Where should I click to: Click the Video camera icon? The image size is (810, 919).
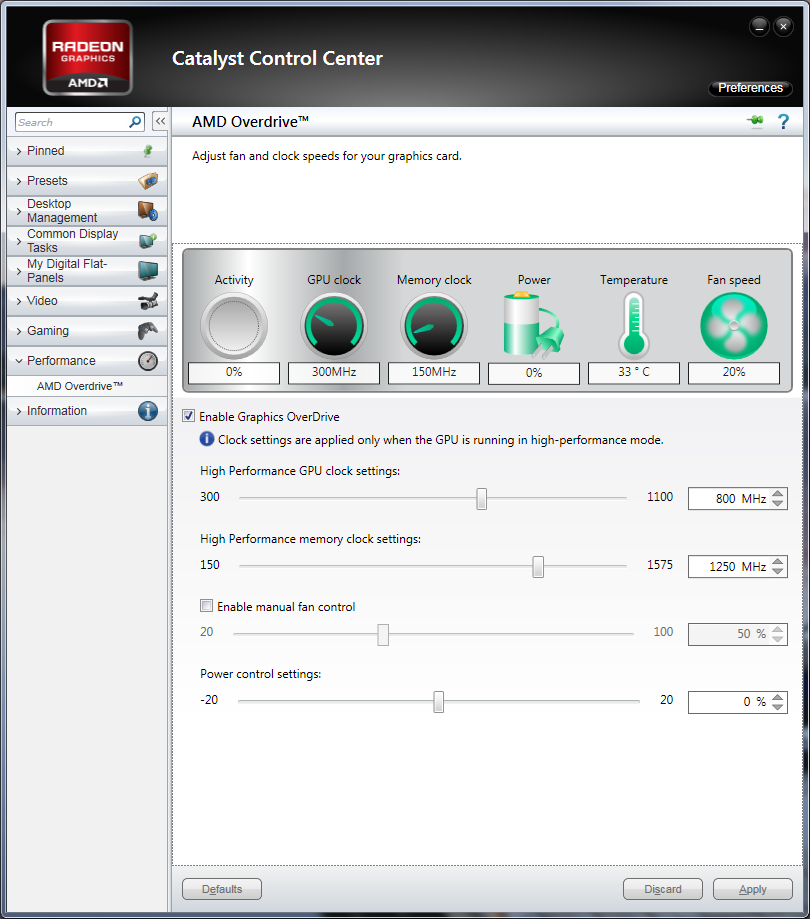click(148, 301)
